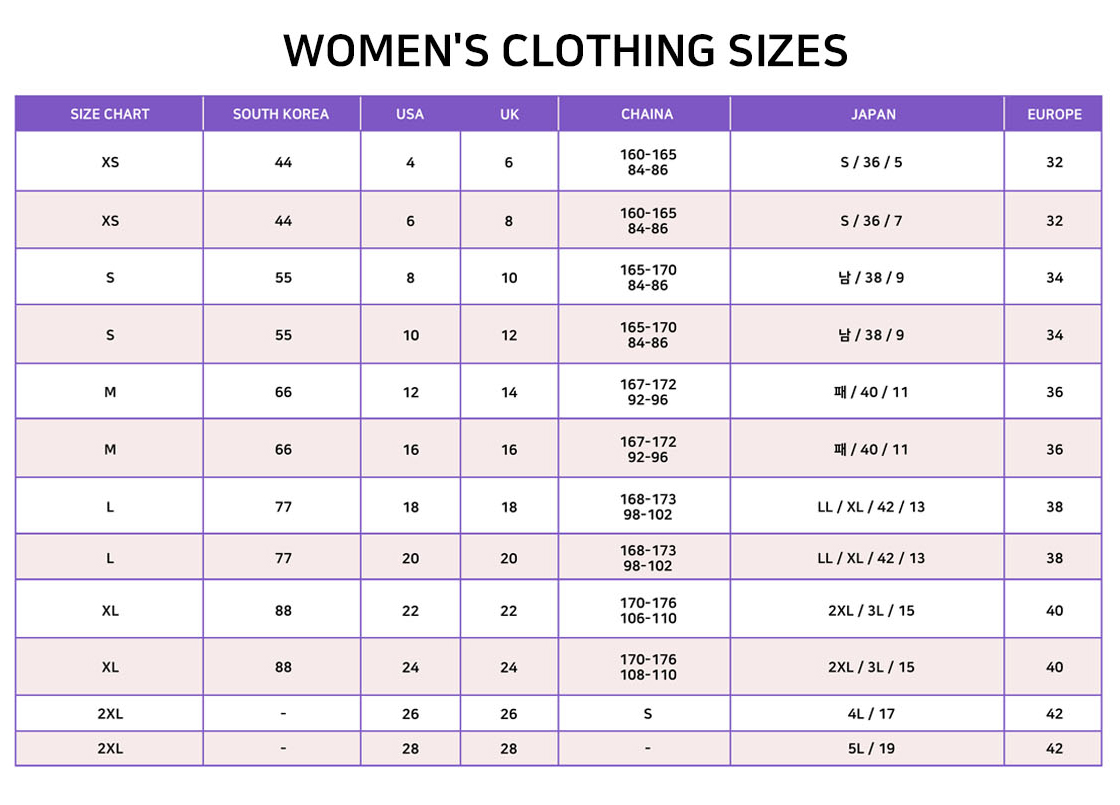1120x805 pixels.
Task: Select the Japan cell 4L / 17
Action: pos(871,714)
